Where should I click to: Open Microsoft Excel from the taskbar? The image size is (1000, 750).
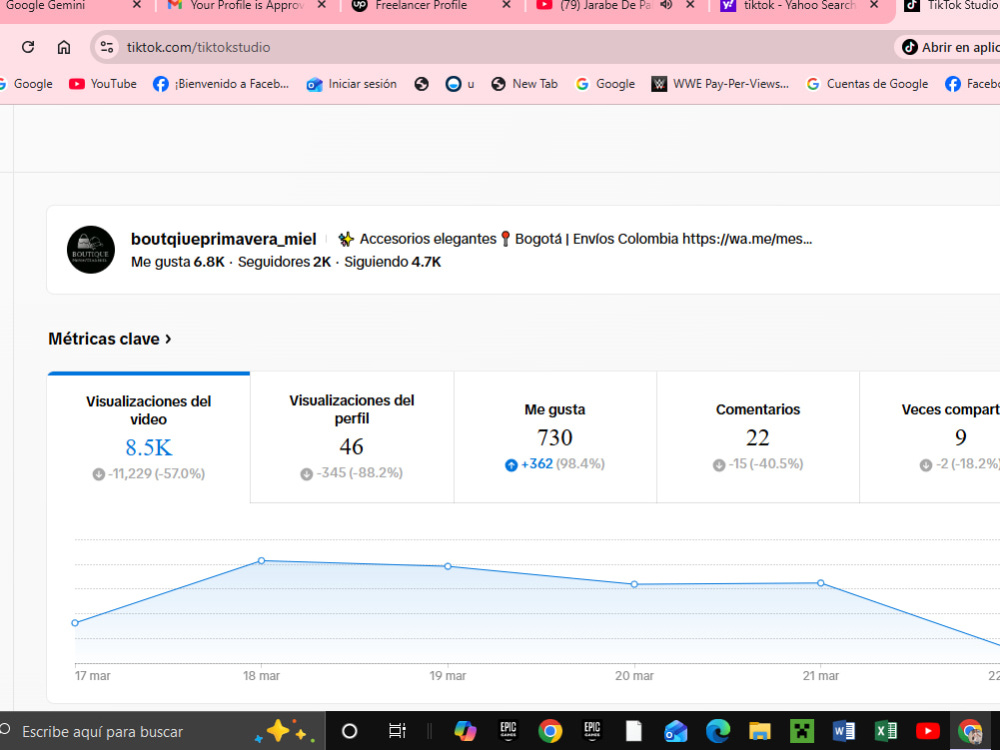tap(886, 732)
